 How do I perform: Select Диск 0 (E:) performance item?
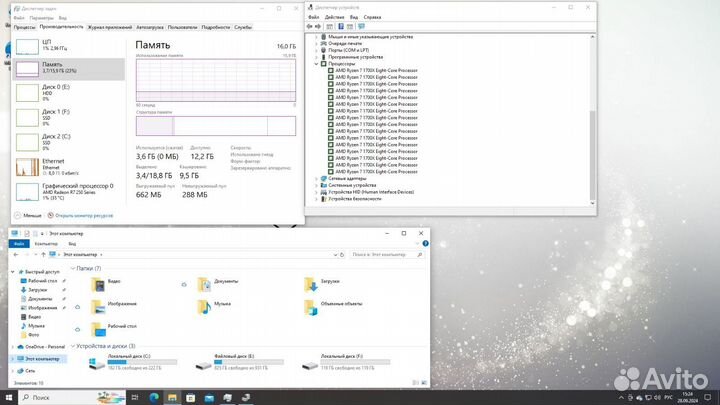pos(69,93)
